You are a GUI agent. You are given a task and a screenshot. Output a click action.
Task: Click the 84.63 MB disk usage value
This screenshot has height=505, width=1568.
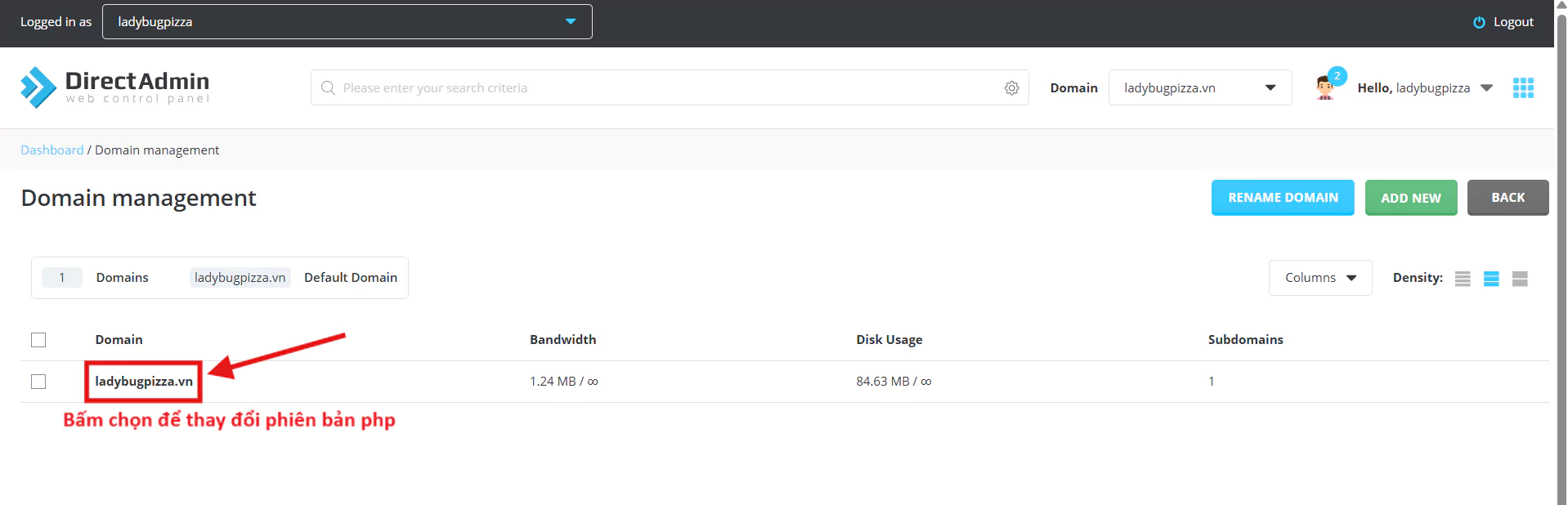coord(894,382)
